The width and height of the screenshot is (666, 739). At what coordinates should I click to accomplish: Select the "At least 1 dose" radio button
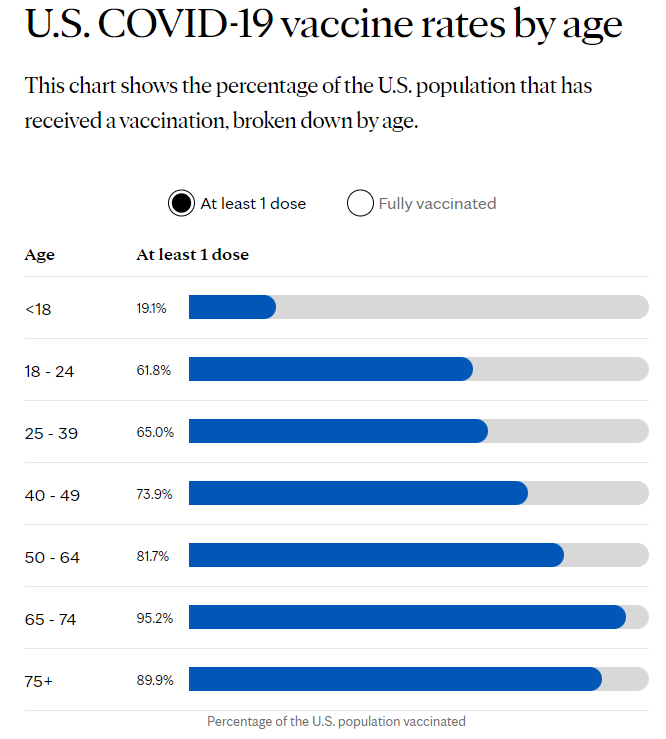[181, 203]
